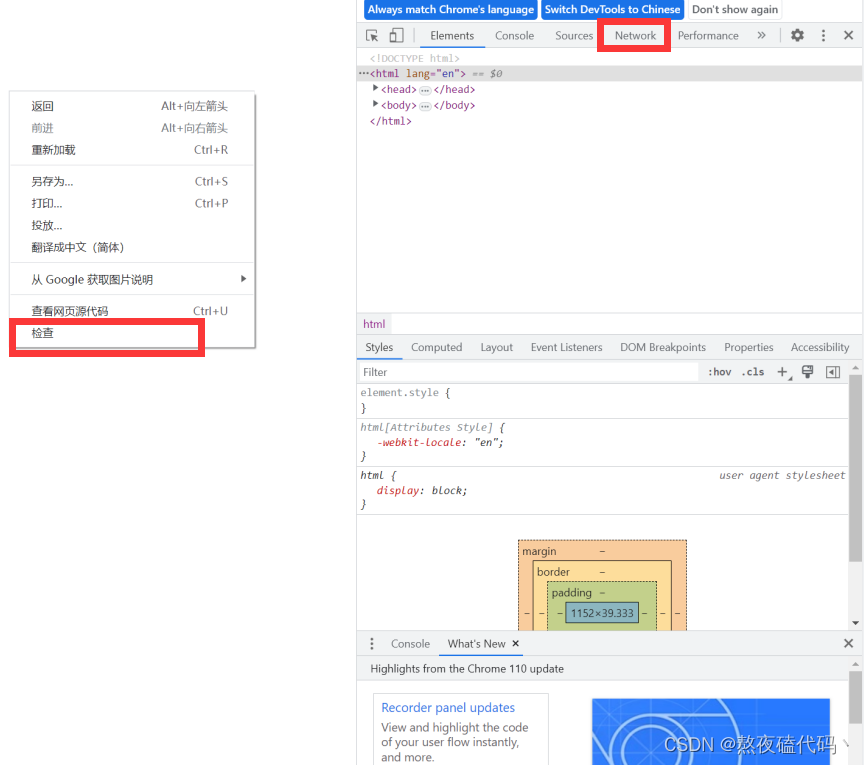
Task: Expand the head element node
Action: click(x=375, y=88)
